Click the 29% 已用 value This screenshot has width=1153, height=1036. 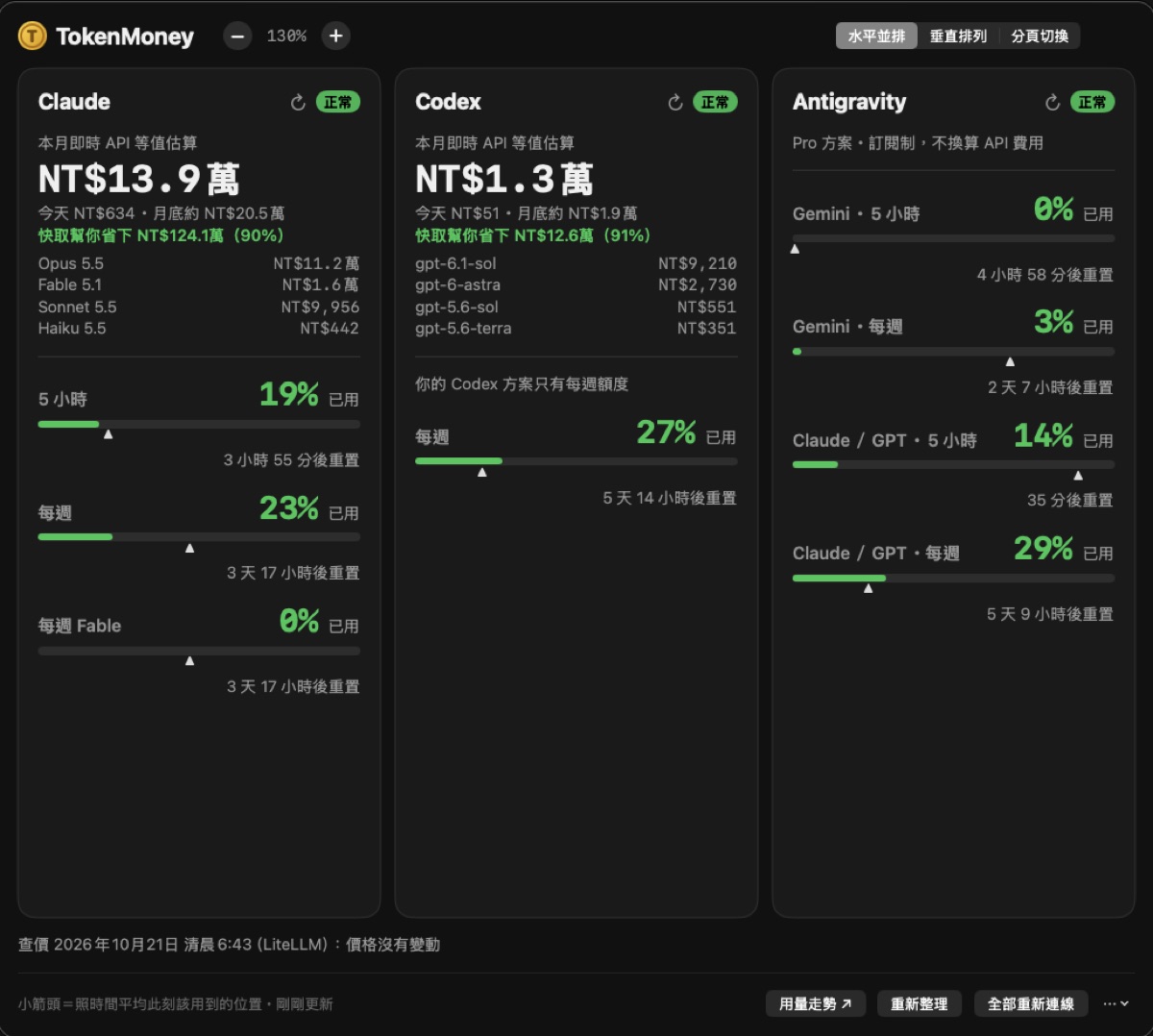click(1064, 549)
